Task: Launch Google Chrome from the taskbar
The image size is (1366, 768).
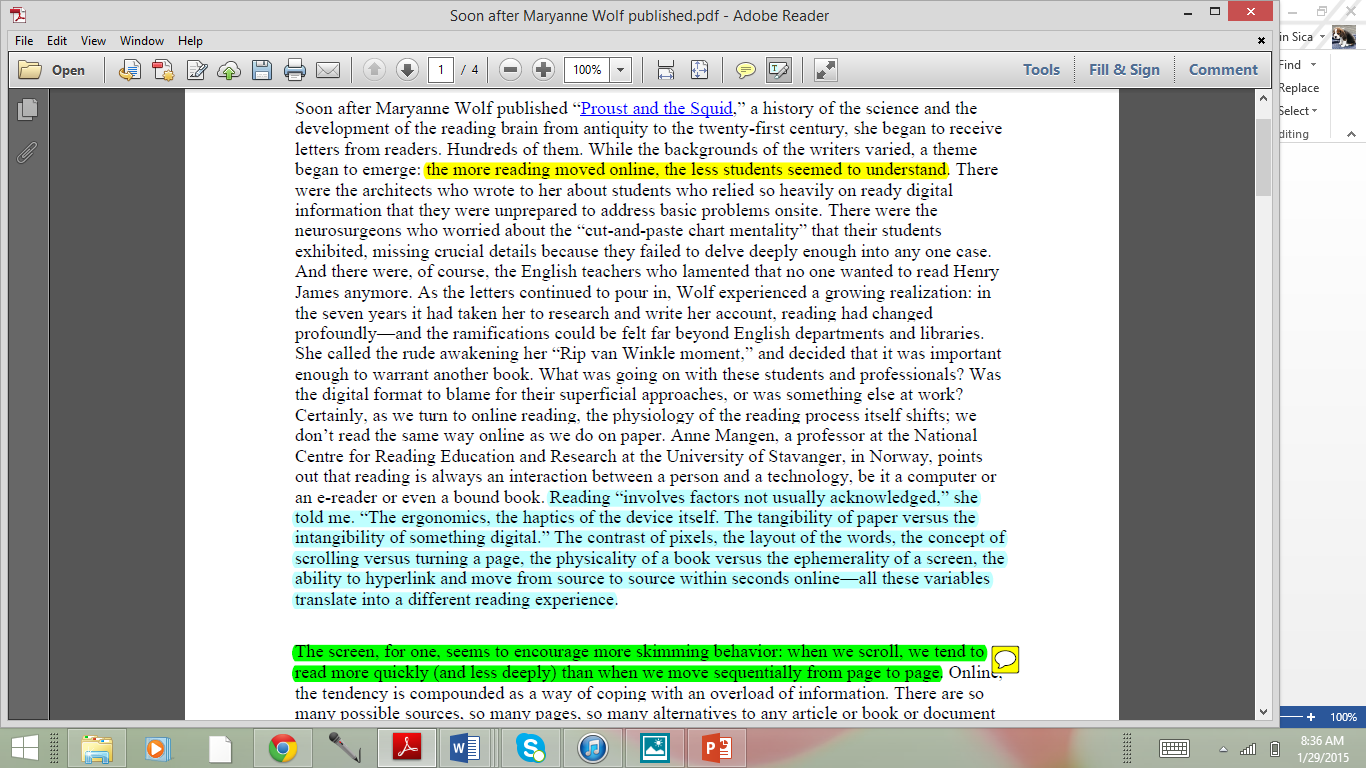Action: coord(283,748)
